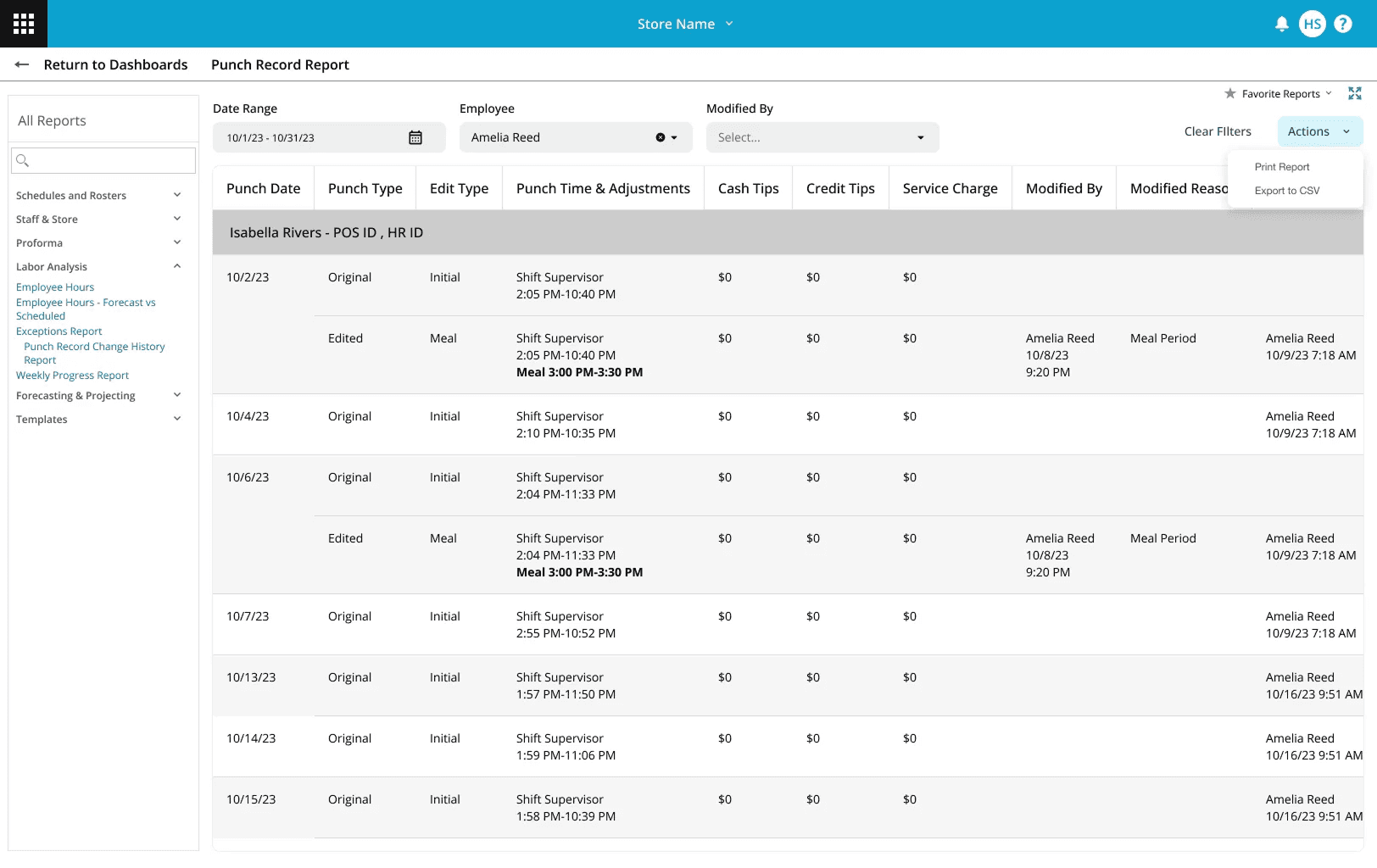Click the back arrow beside Return to Dashboards

point(22,64)
